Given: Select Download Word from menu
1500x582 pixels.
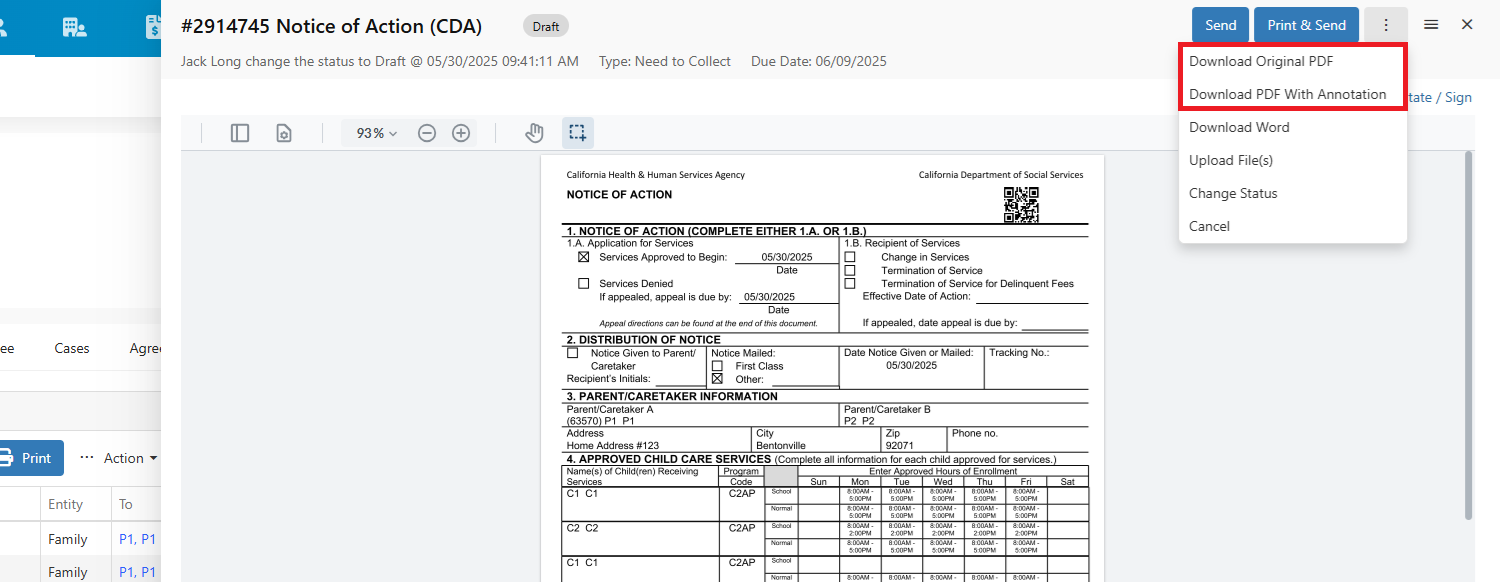Looking at the screenshot, I should (1293, 127).
